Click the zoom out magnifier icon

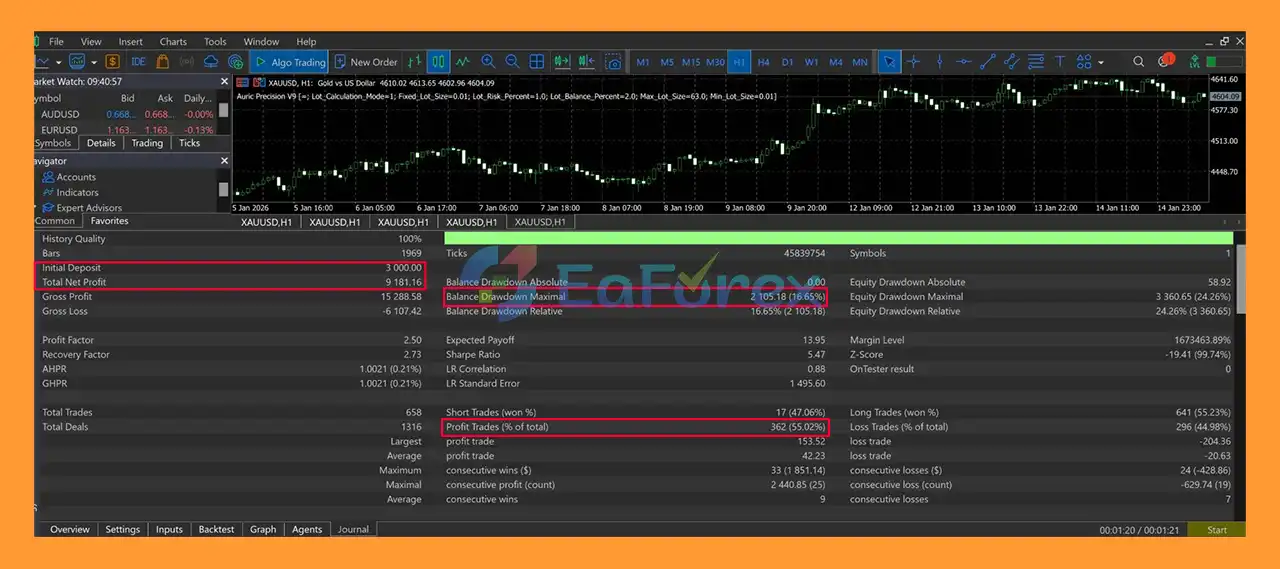pyautogui.click(x=513, y=62)
